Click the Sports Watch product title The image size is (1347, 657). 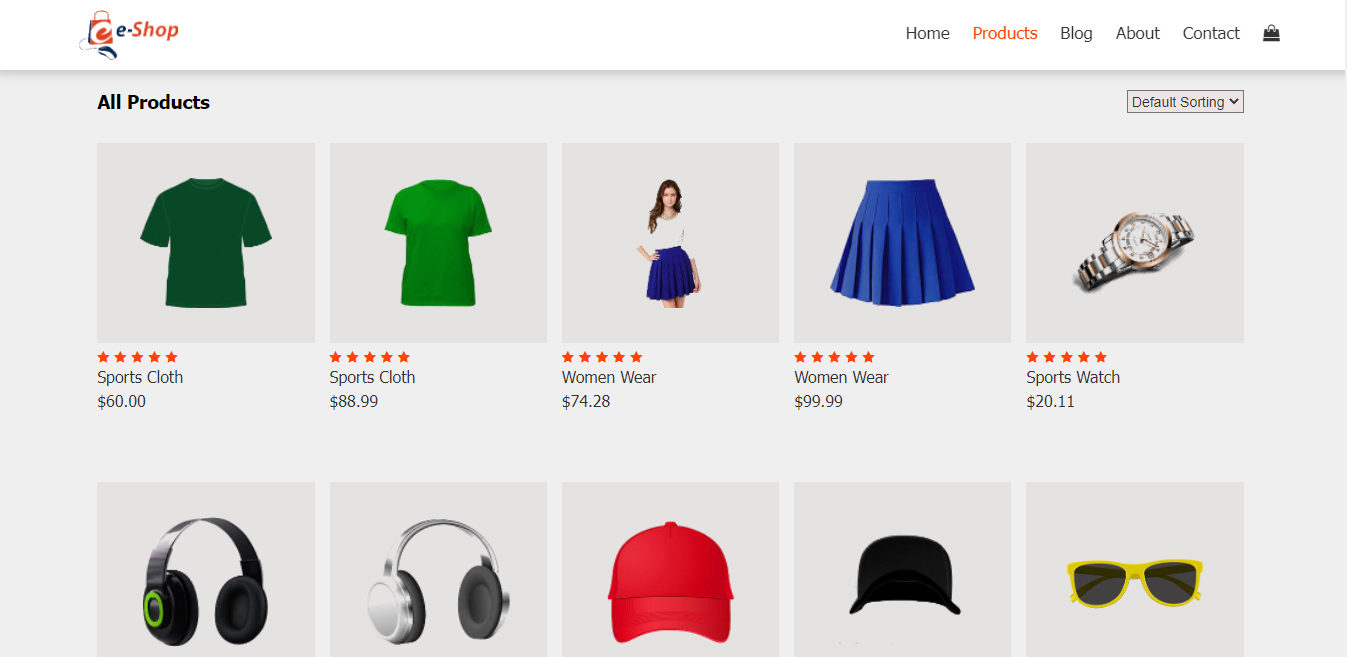(1072, 377)
